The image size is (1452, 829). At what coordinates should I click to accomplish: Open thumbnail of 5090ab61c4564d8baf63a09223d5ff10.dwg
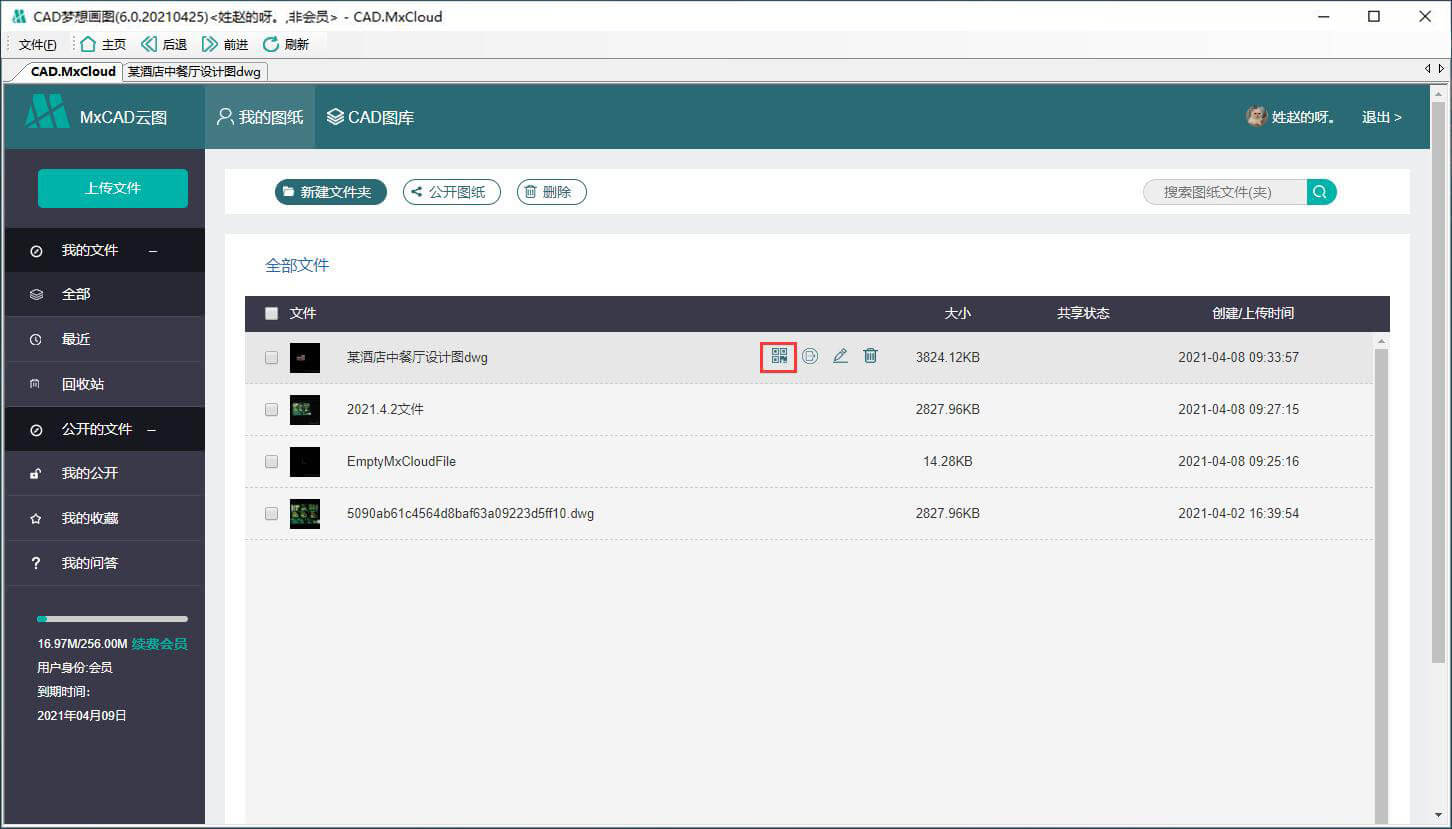305,513
